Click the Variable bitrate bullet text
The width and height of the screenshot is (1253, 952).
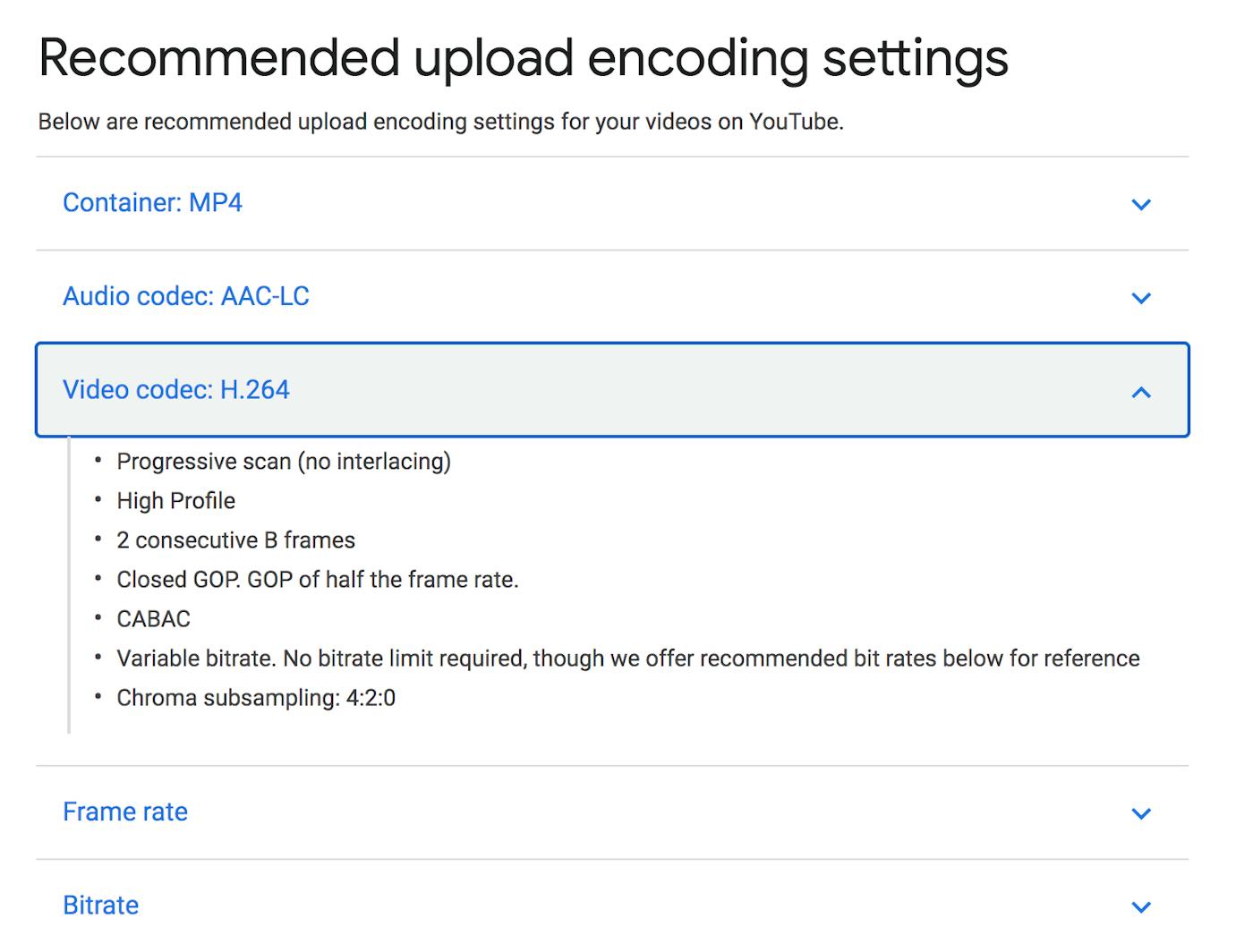click(x=628, y=659)
